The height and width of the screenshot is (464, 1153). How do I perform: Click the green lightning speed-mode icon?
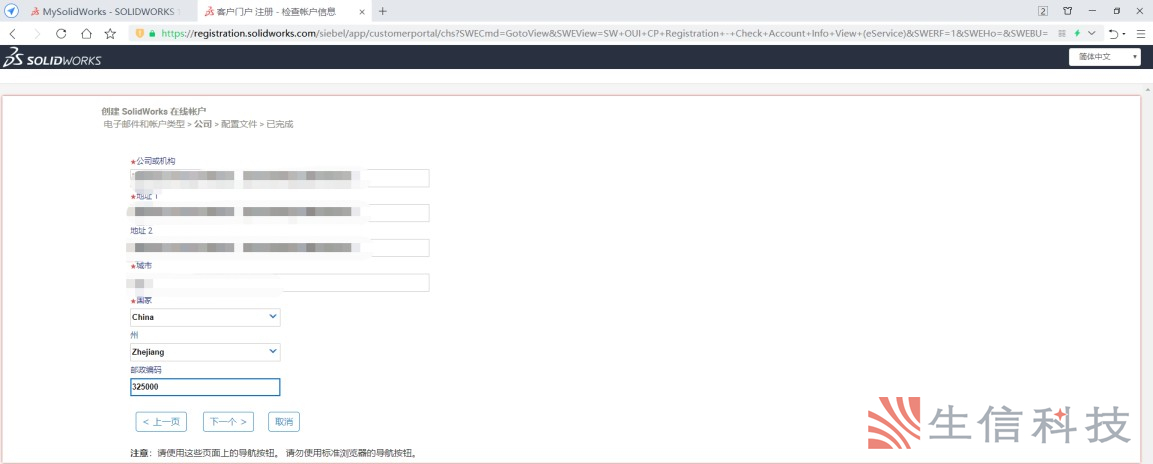coord(1077,33)
